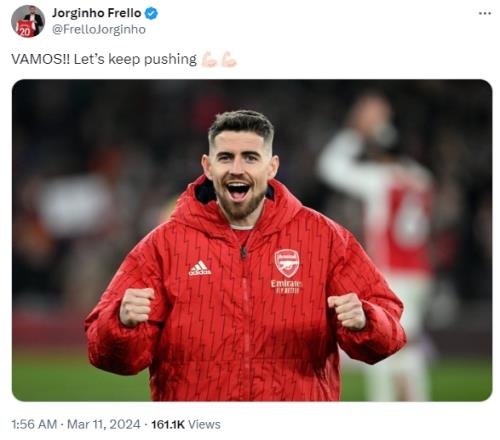This screenshot has height=440, width=500.
Task: Click the blue verified badge
Action: 151,13
